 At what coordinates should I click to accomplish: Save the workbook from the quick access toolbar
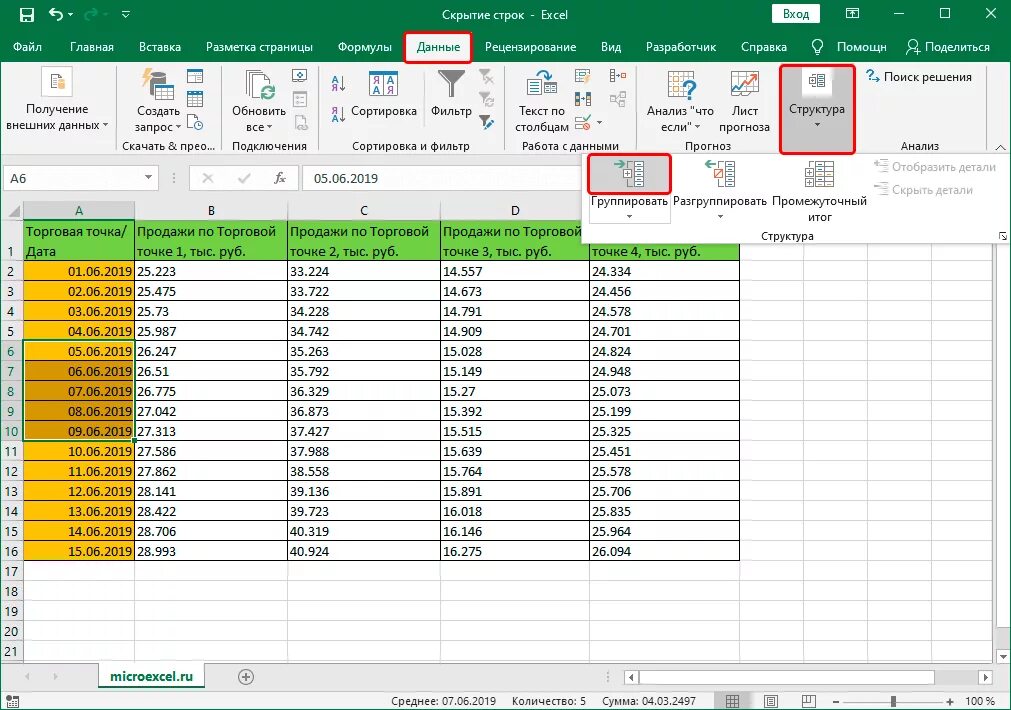tap(26, 14)
